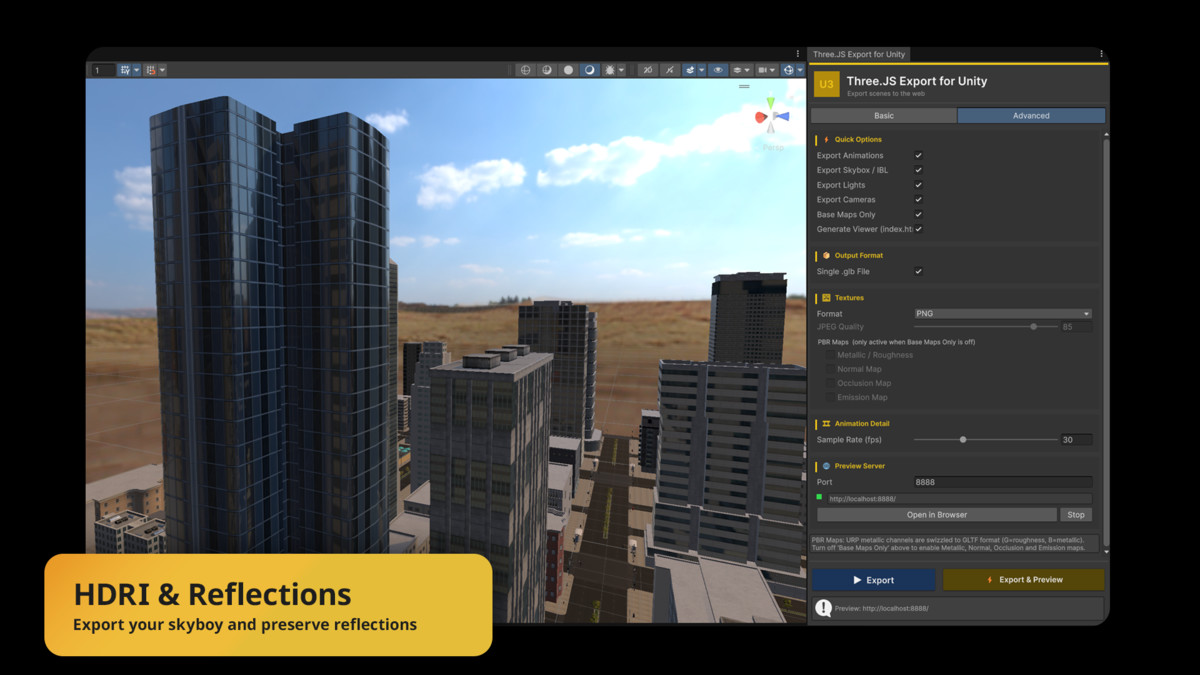The image size is (1200, 675).
Task: Click the Scene view orientation gizmo
Action: 771,118
